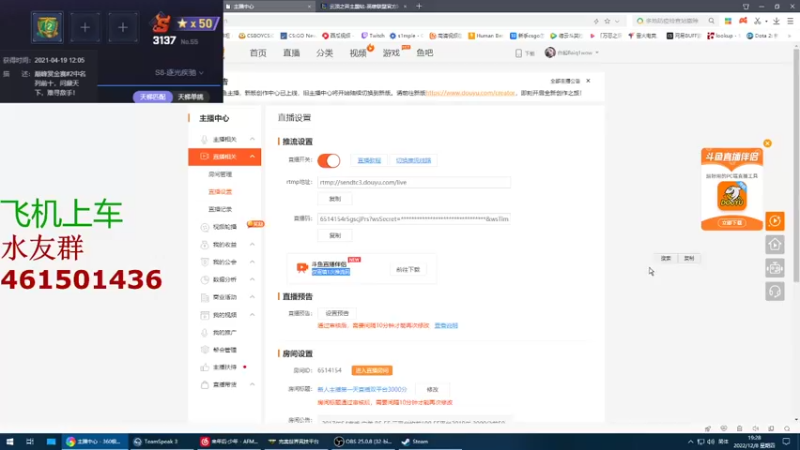Click the money-bag sidebar icon
This screenshot has width=800, height=450.
point(205,245)
